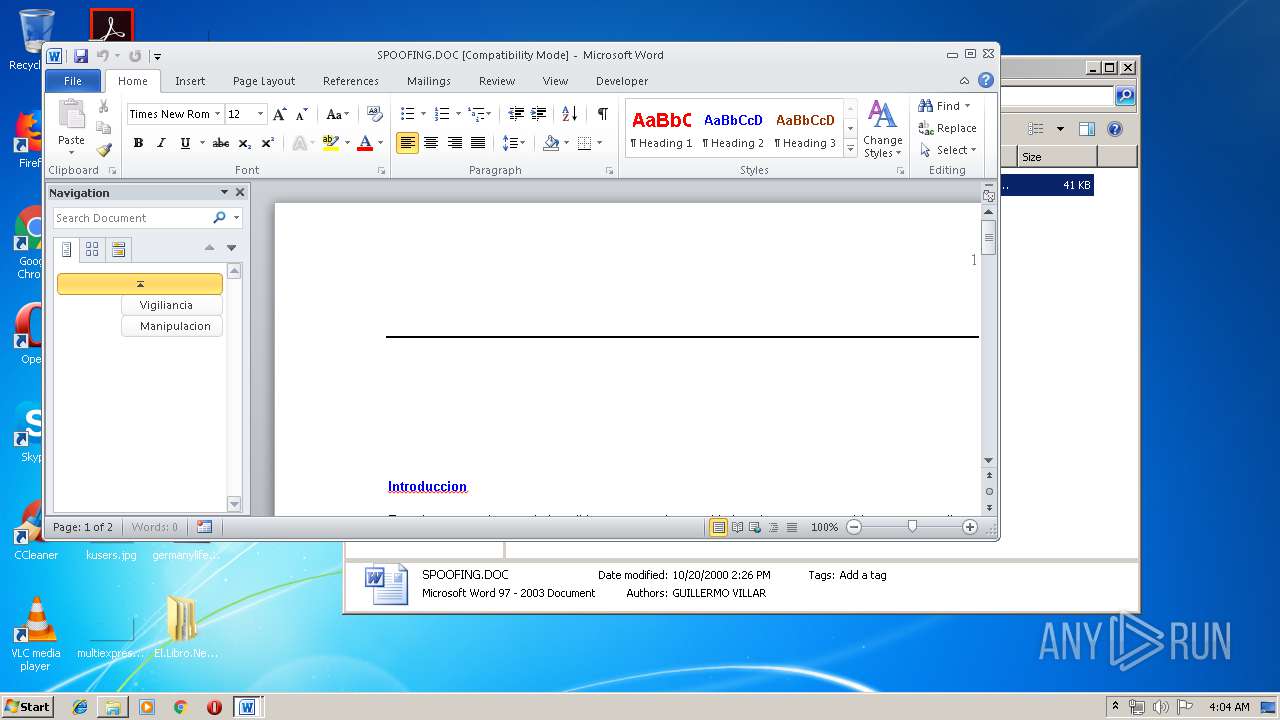The image size is (1280, 720).
Task: Toggle Strikethrough formatting
Action: pos(221,143)
